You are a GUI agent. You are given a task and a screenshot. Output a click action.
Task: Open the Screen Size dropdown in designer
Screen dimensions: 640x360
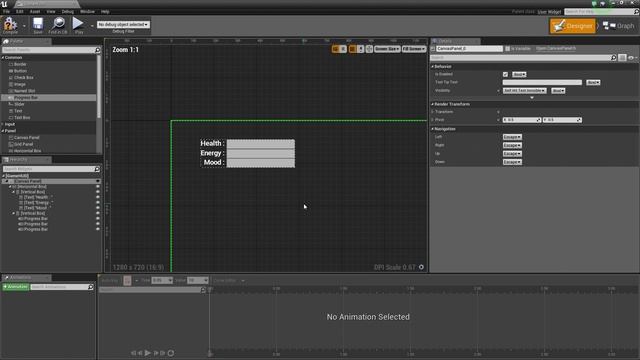[387, 49]
